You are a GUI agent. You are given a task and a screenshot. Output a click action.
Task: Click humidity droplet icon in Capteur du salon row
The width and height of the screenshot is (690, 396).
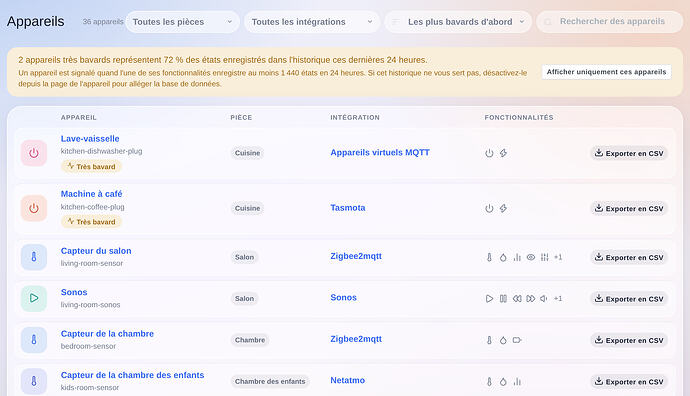pos(503,257)
